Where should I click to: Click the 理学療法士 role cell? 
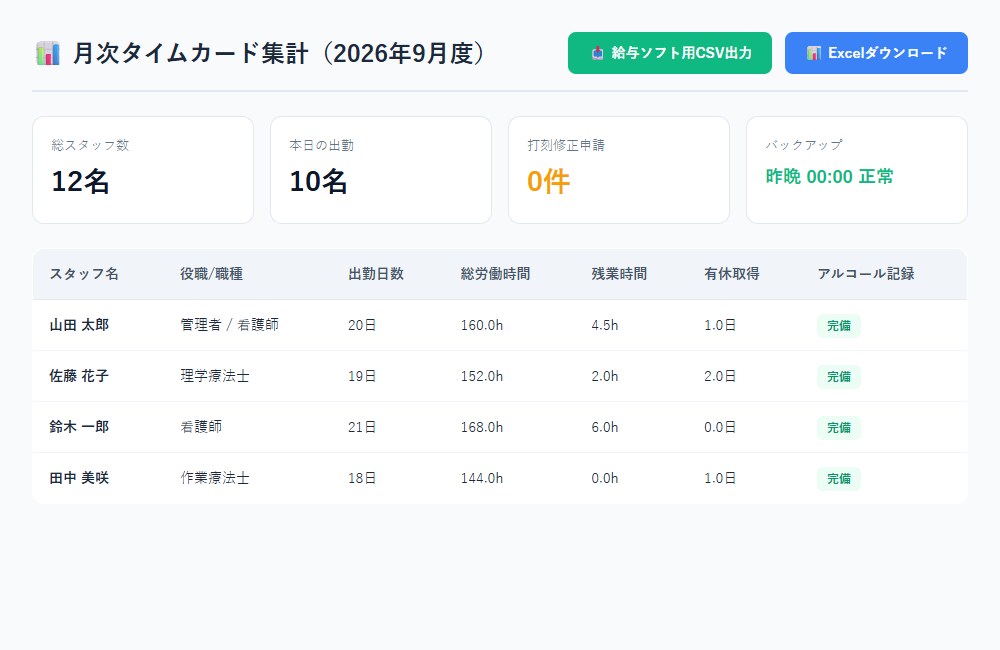[x=215, y=376]
